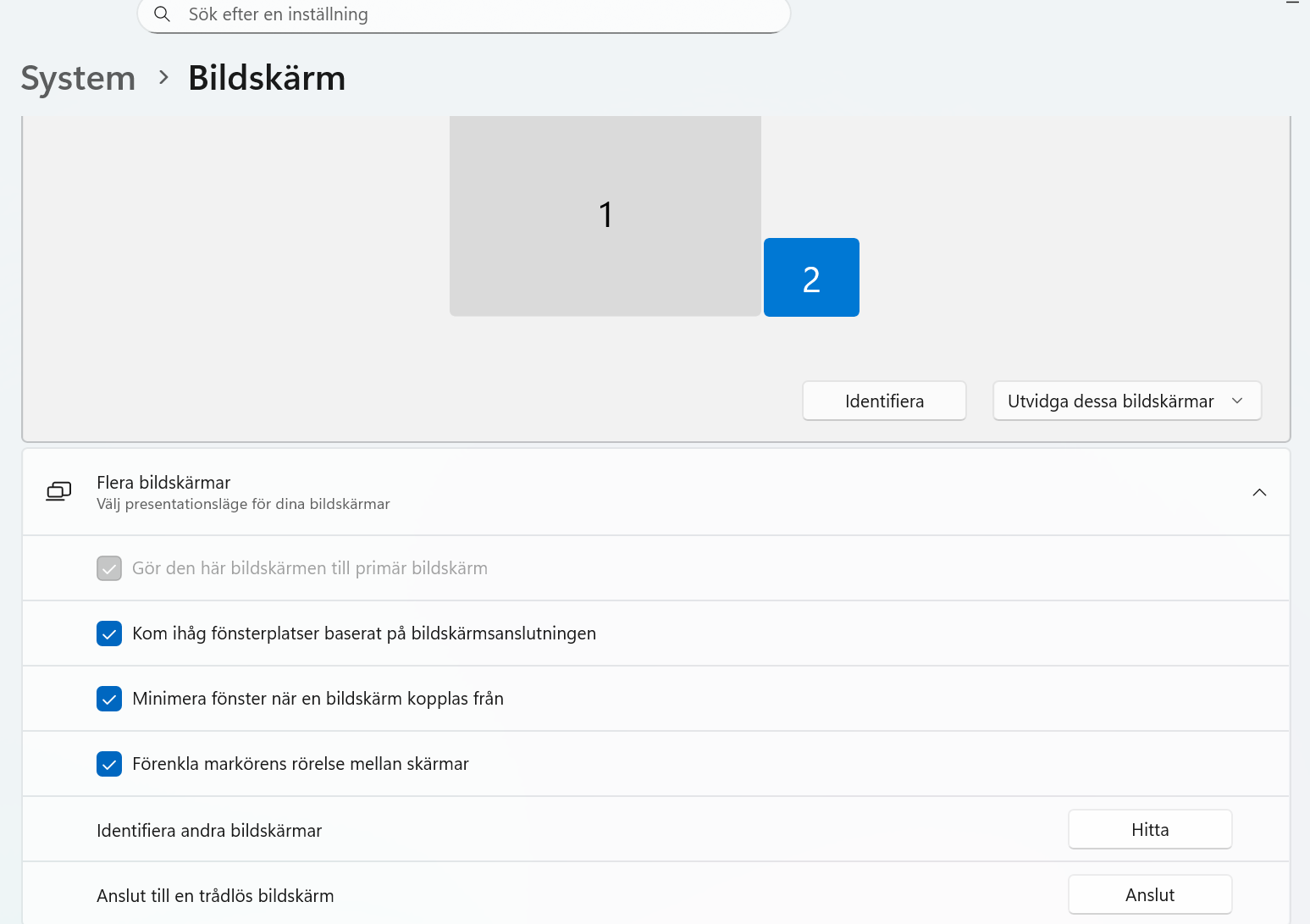This screenshot has width=1310, height=924.
Task: Click the search magnifier icon
Action: point(162,14)
